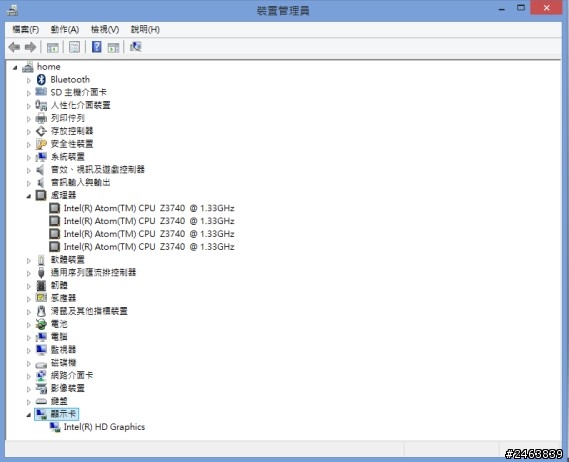Click the 通用序列匯流排控制器 USB icon
Screen dimensions: 569x462
pyautogui.click(x=41, y=273)
